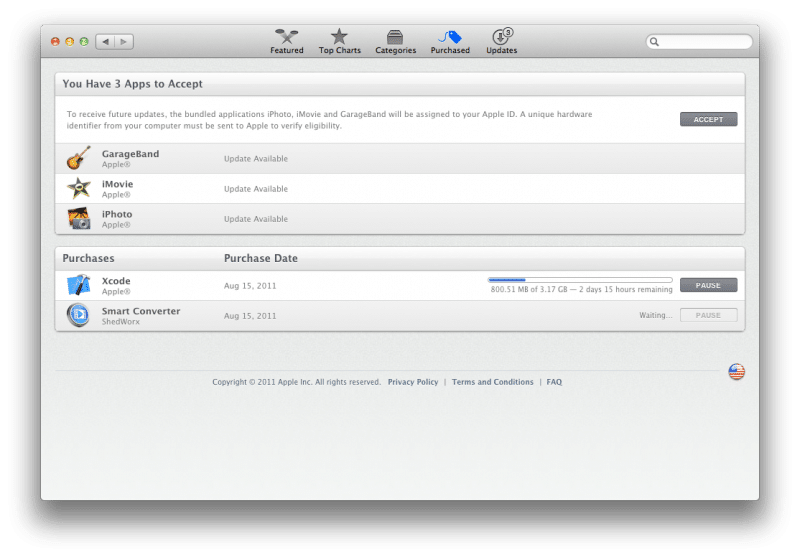Select the GarageBand app name

pyautogui.click(x=130, y=154)
